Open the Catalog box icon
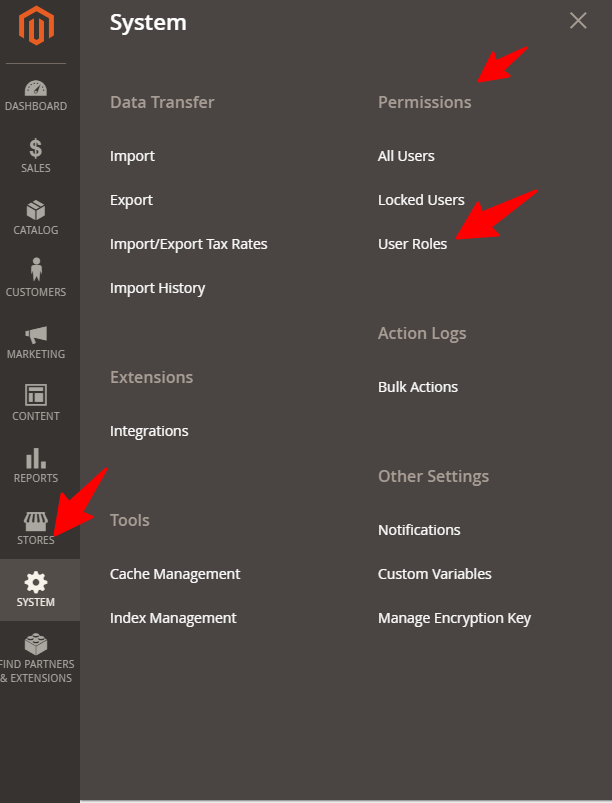 (36, 211)
